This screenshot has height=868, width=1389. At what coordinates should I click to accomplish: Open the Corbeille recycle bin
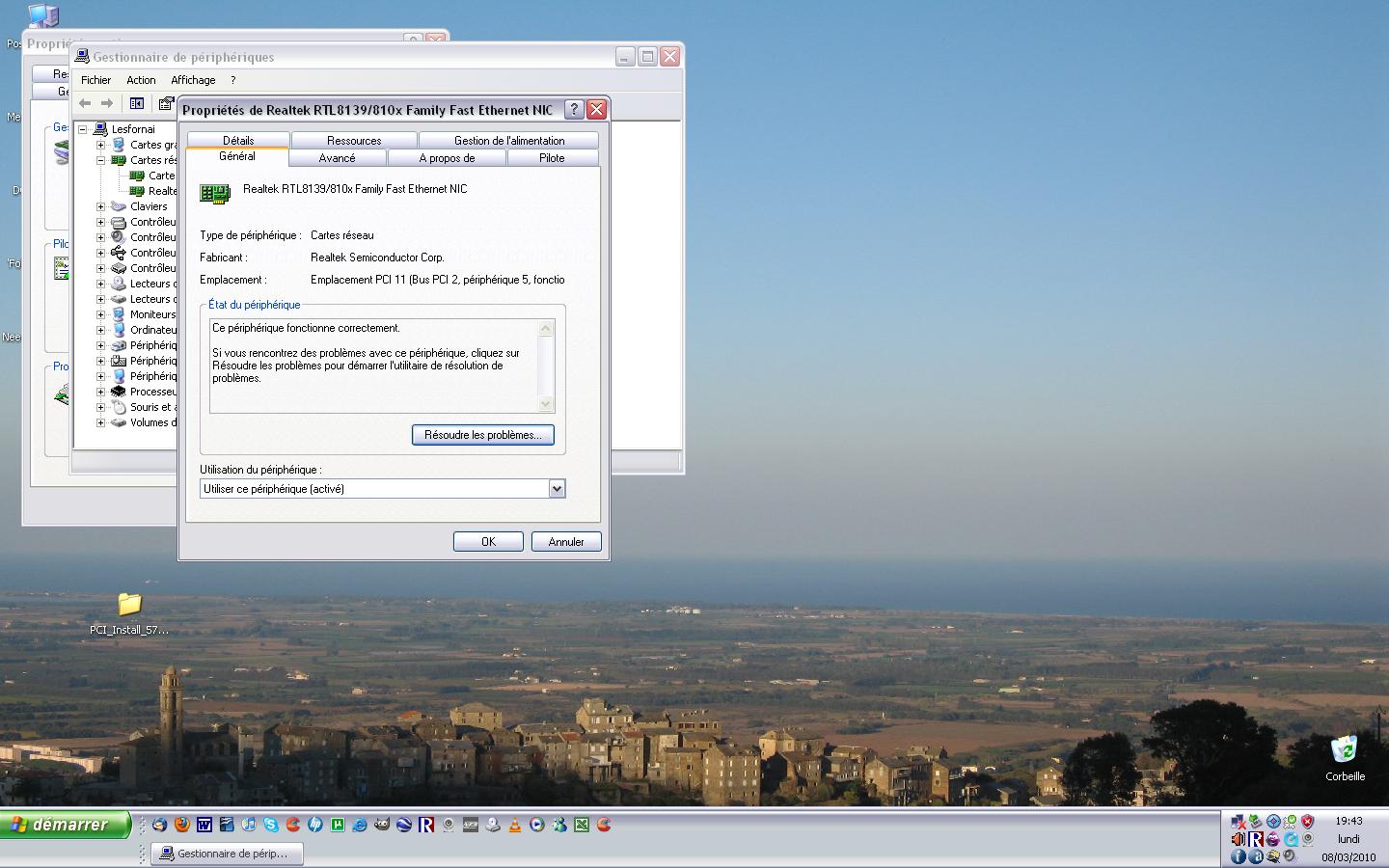pos(1344,751)
